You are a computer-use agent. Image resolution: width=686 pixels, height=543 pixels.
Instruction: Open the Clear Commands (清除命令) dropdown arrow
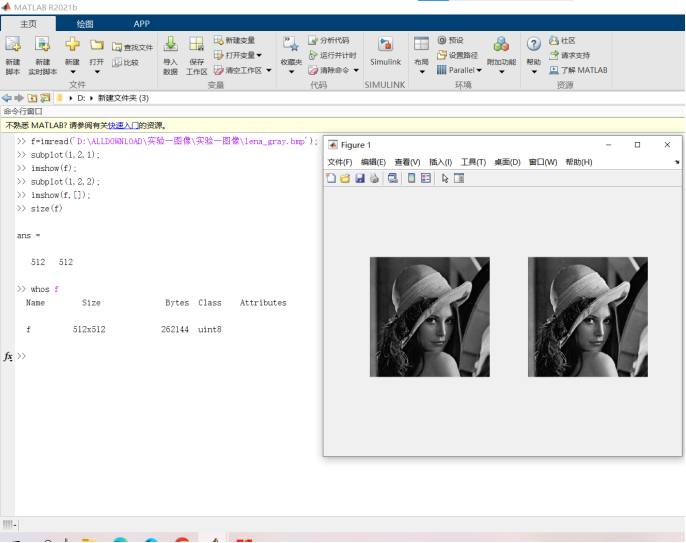click(357, 70)
